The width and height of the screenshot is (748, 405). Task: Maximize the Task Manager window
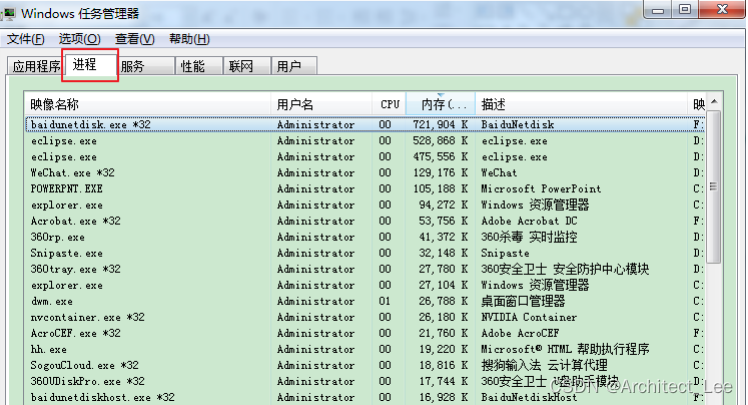[x=685, y=9]
